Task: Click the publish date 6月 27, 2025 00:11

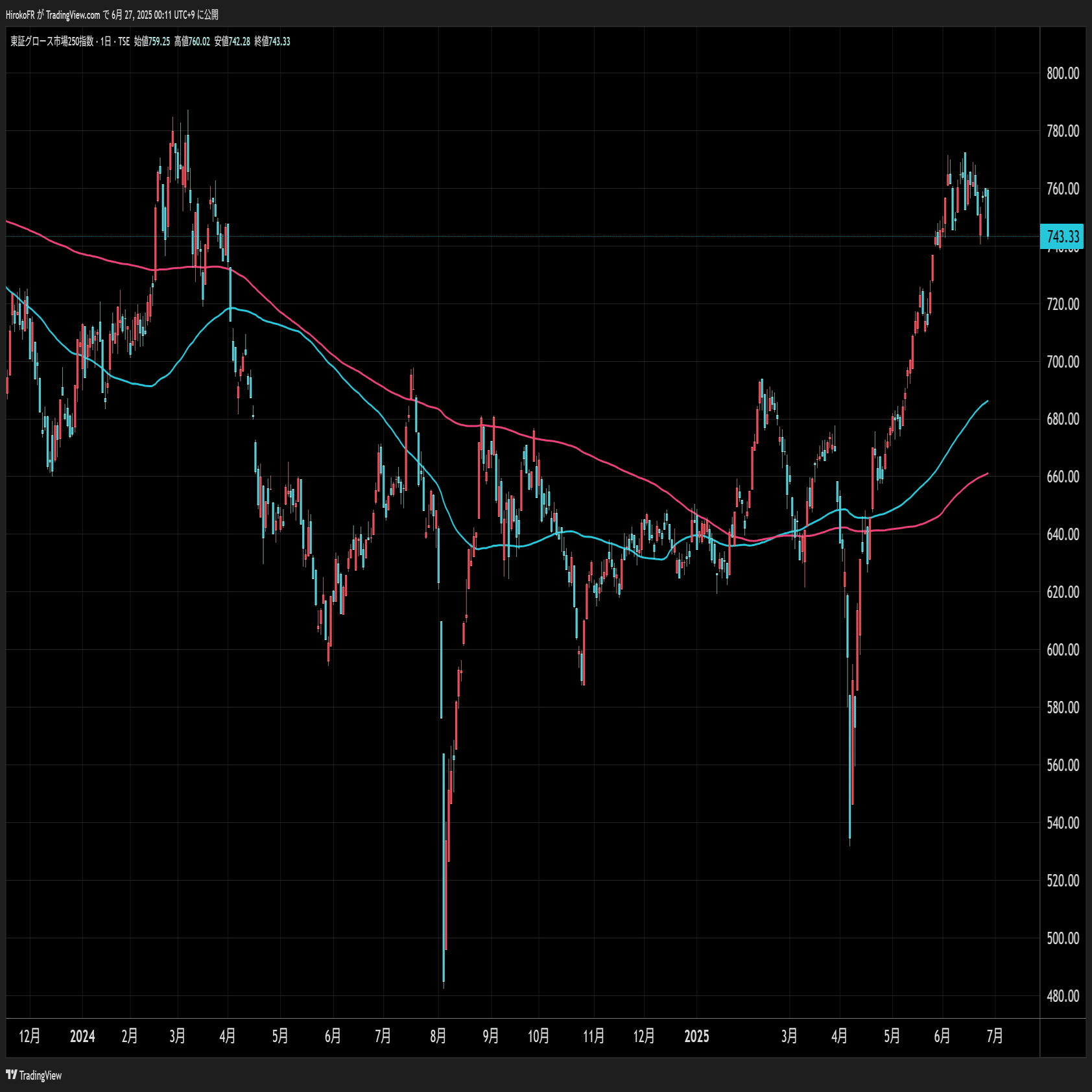Action: [141, 14]
